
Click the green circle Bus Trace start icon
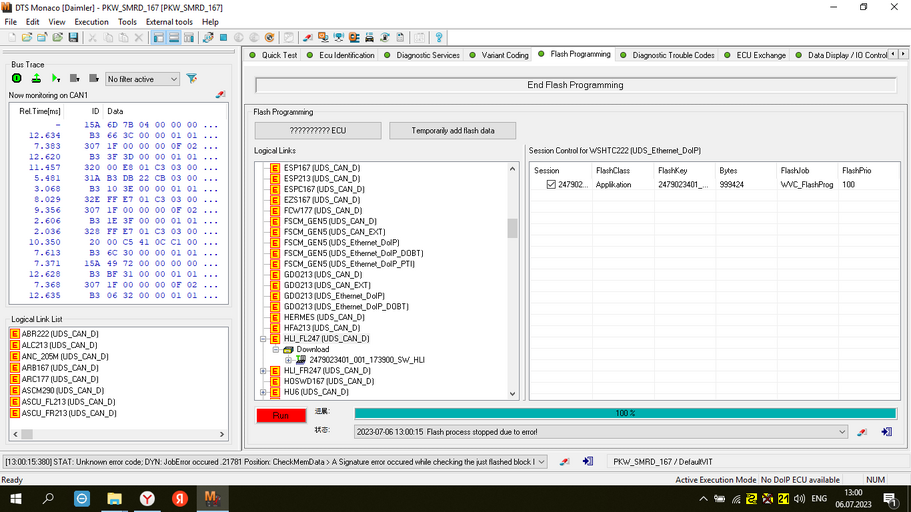pos(17,78)
